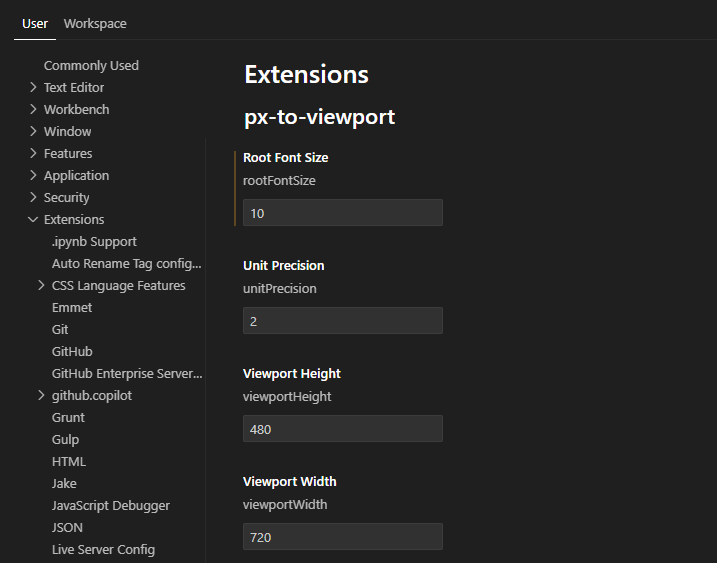Select Application in settings tree

[76, 176]
